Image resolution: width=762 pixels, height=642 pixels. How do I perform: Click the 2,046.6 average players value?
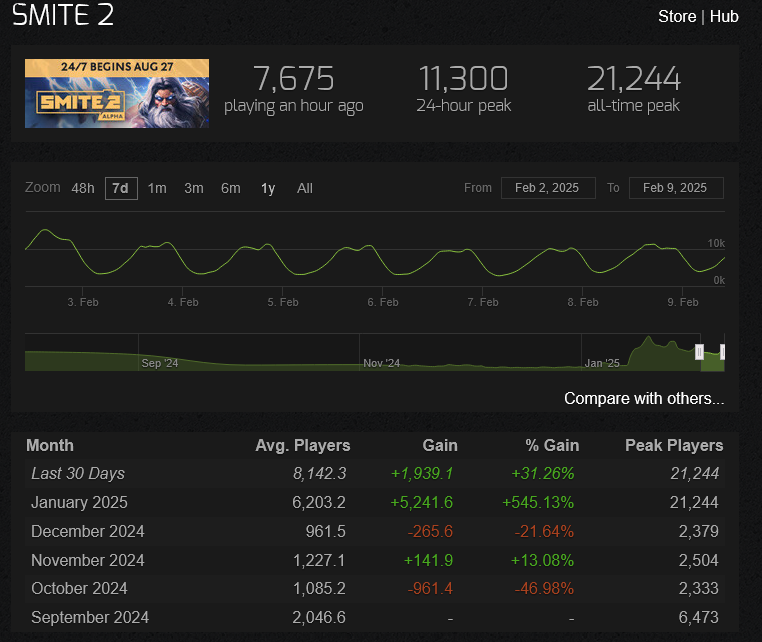point(319,618)
